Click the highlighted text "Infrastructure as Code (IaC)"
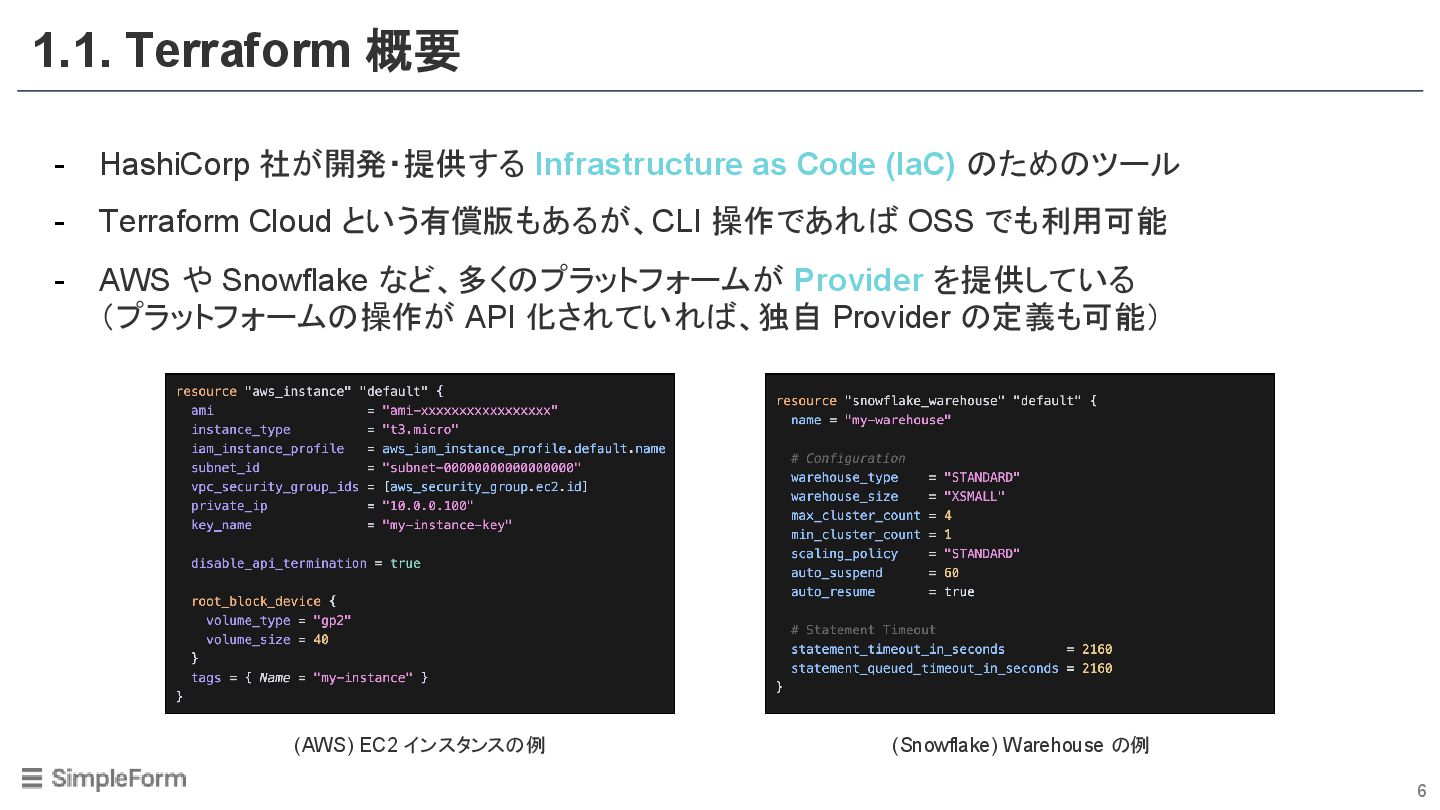 [x=745, y=164]
